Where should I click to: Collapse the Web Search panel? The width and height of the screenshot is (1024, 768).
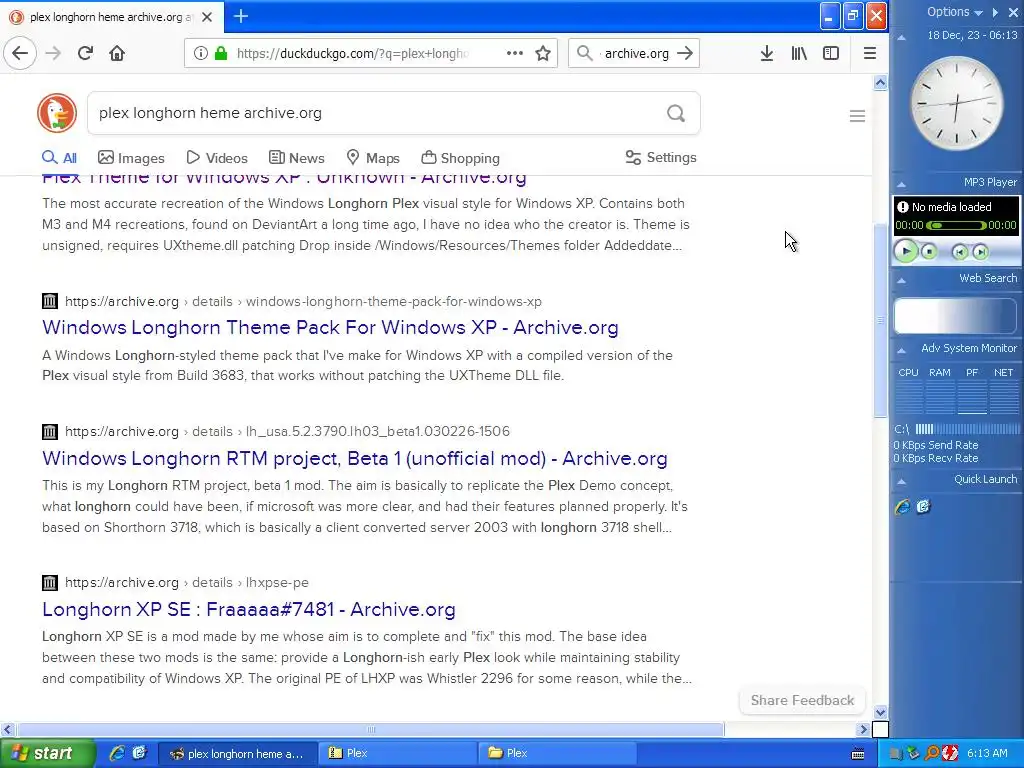(901, 280)
